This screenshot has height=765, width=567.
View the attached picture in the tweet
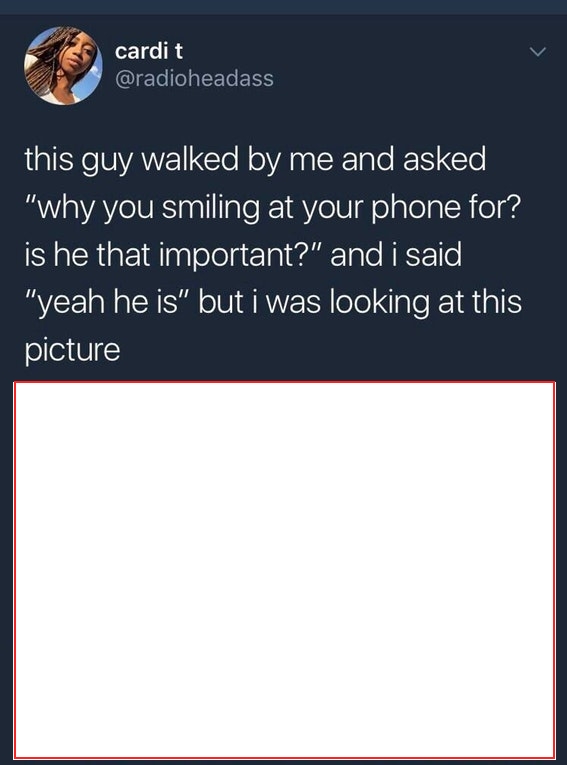click(284, 570)
